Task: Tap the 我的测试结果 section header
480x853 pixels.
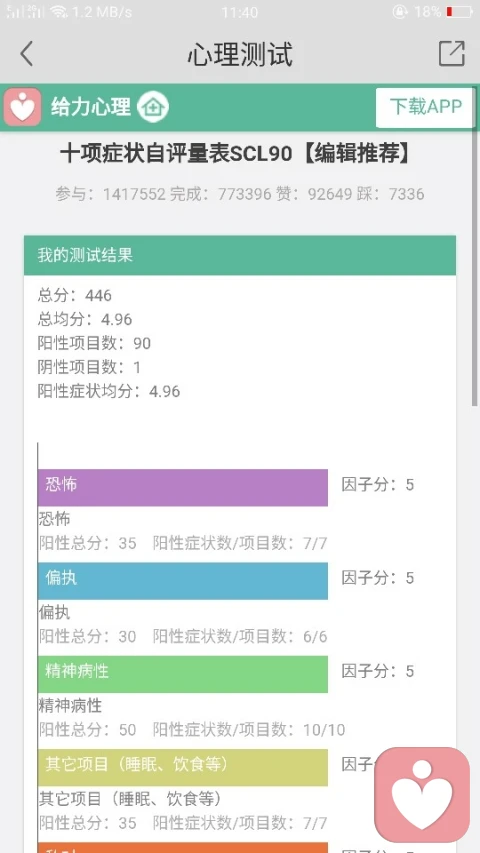Action: [239, 255]
